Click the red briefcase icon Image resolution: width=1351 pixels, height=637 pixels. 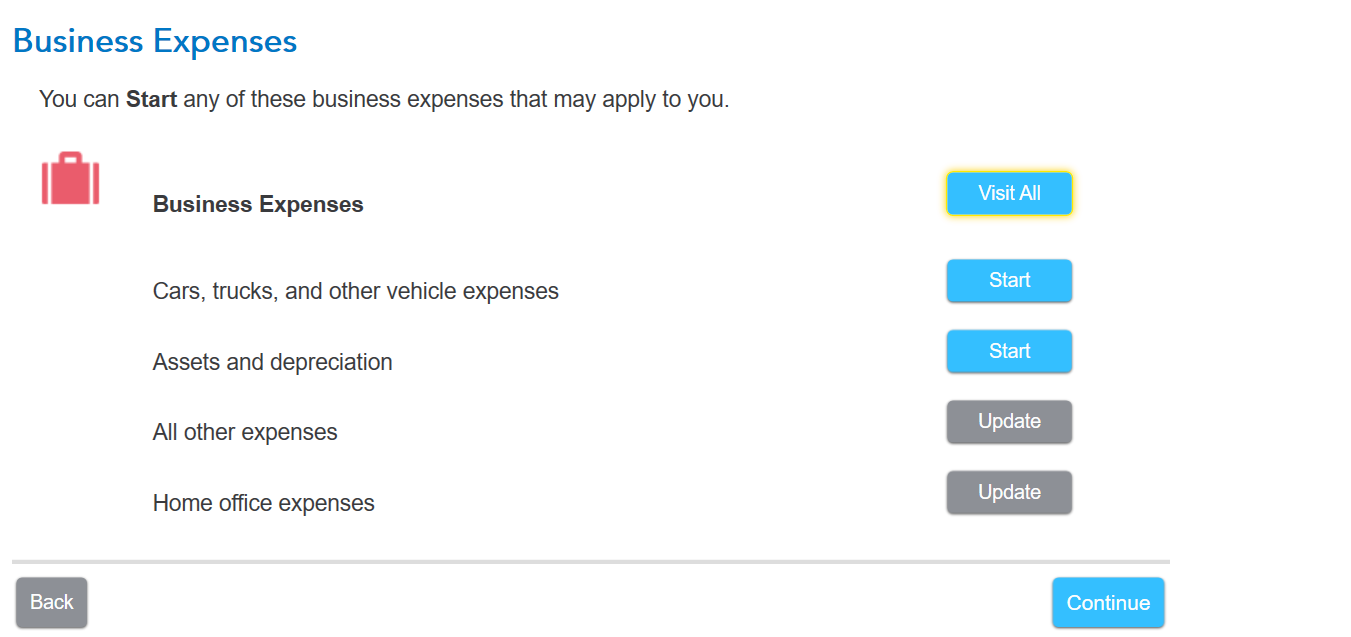tap(70, 179)
